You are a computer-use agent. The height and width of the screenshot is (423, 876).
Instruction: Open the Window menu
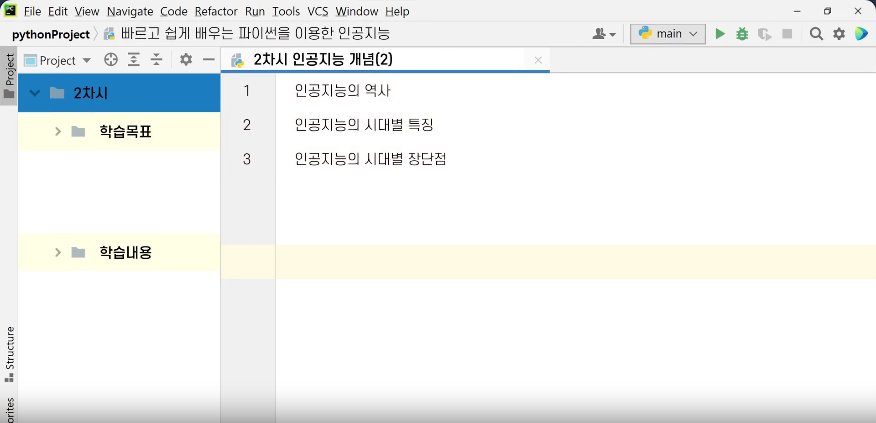pos(357,11)
